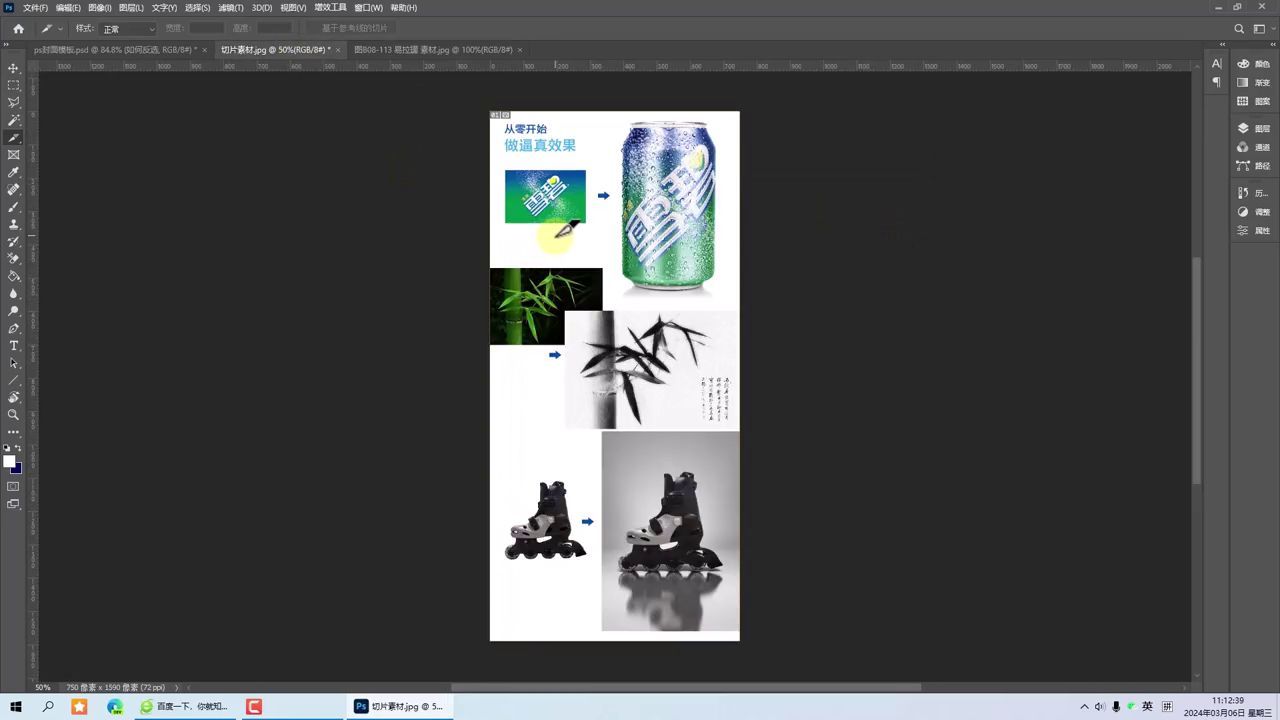Click the foreground color swatch

click(x=9, y=461)
